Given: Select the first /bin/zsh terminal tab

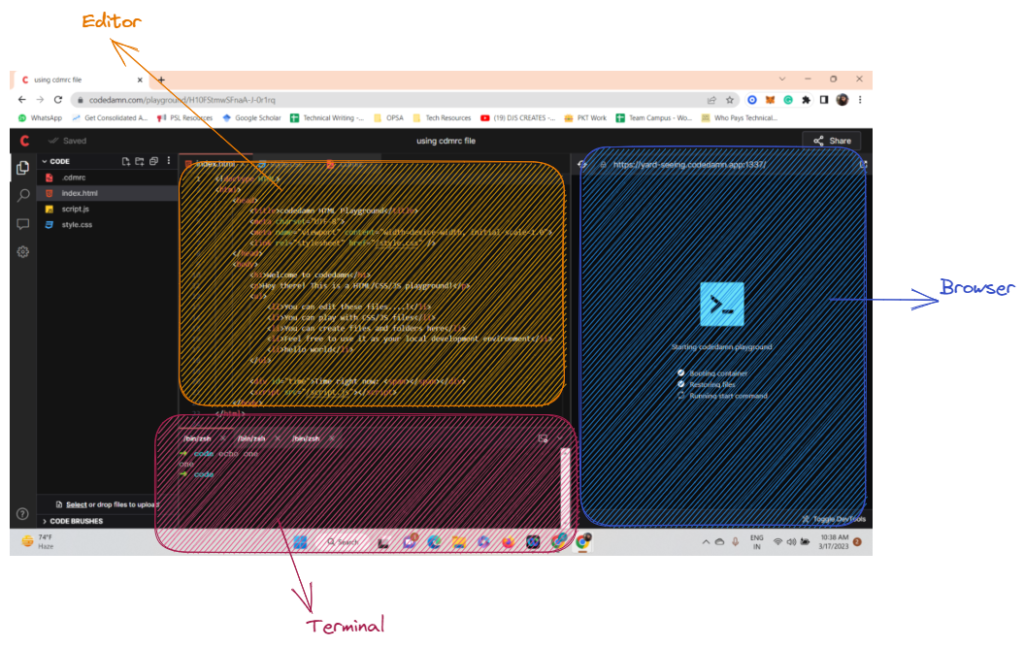Looking at the screenshot, I should pos(197,439).
